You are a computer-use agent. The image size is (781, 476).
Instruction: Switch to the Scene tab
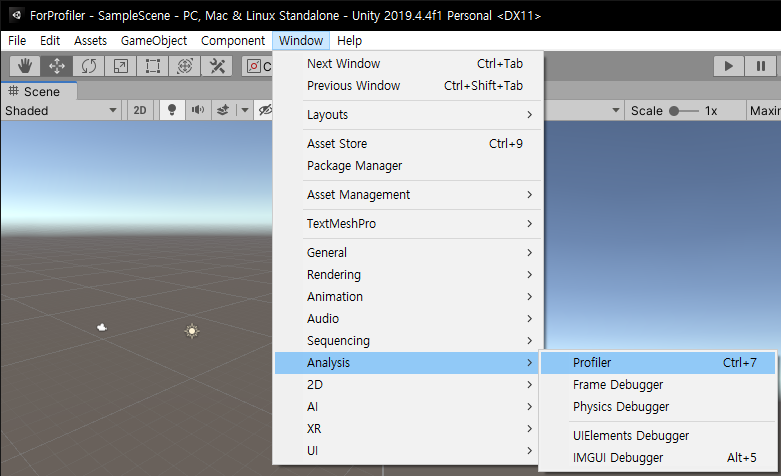coord(39,92)
